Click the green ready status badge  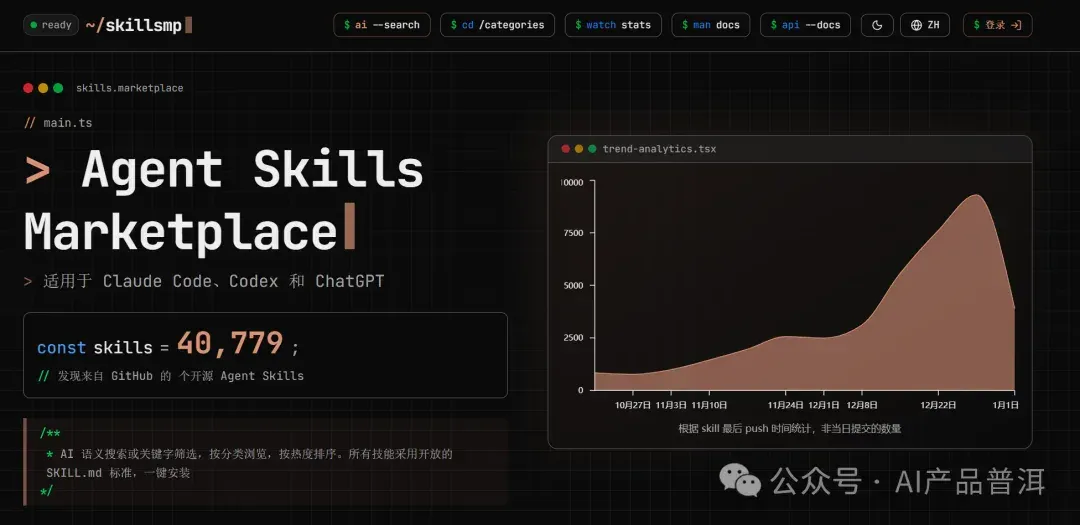(x=51, y=25)
